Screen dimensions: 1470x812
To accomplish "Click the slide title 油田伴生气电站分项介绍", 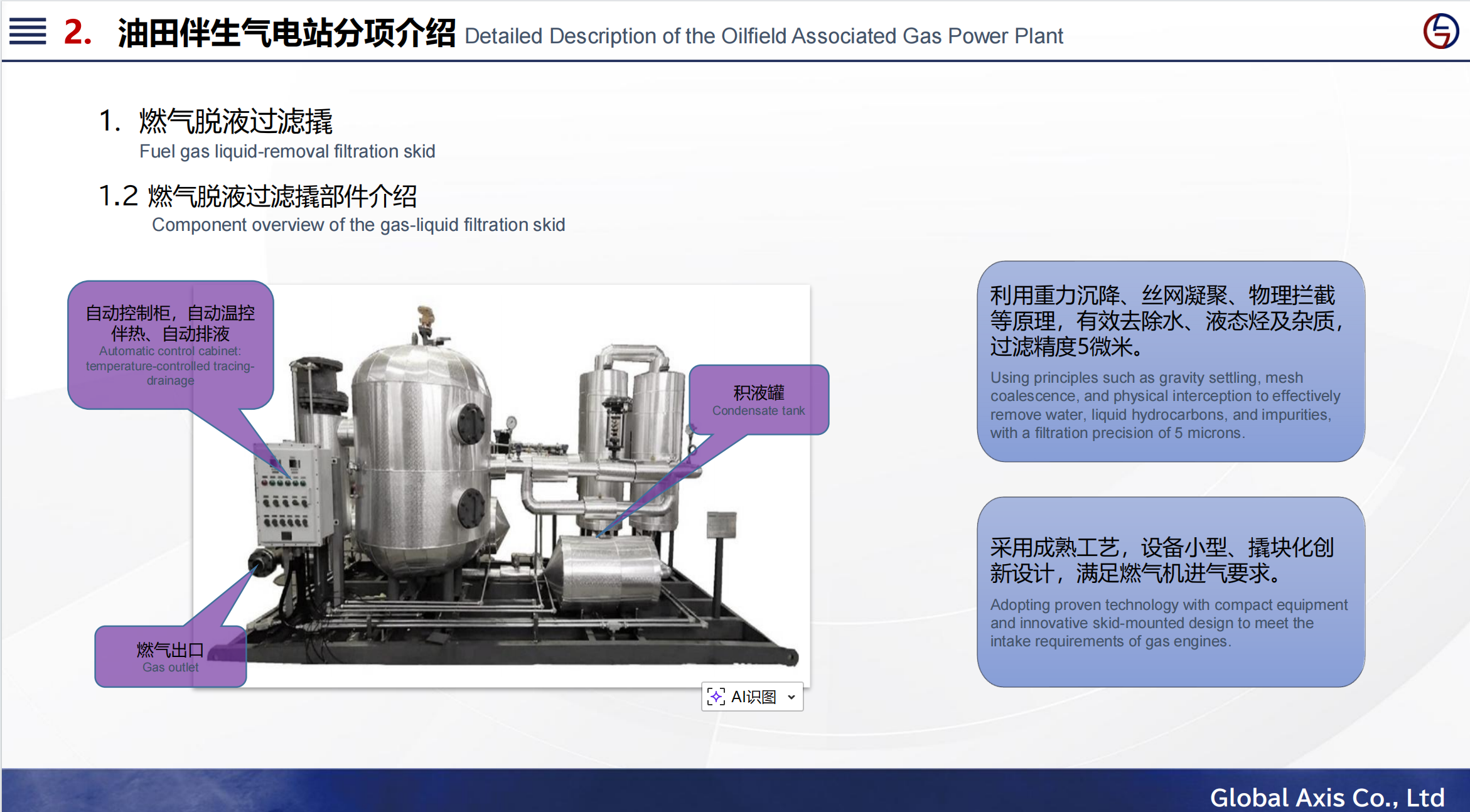I will click(287, 33).
